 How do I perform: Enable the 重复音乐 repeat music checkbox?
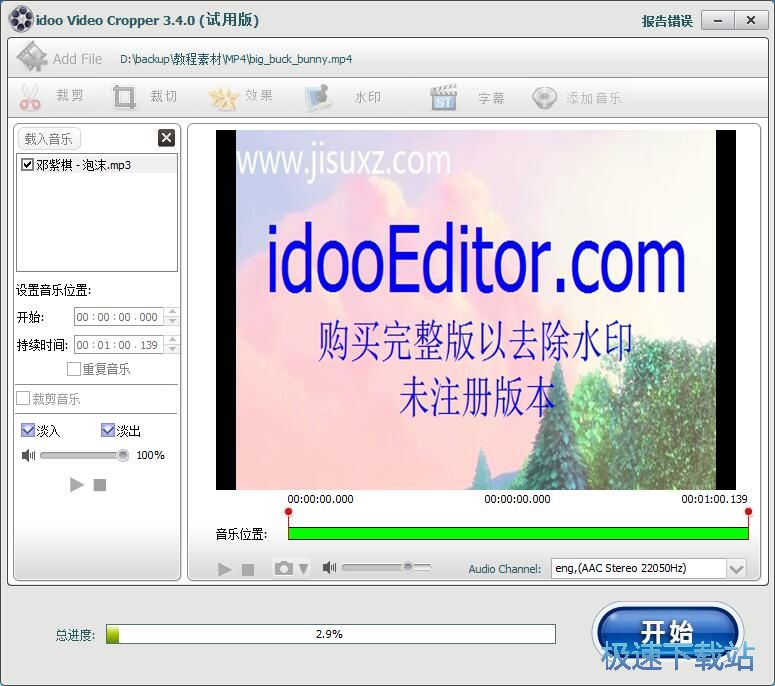[x=74, y=369]
